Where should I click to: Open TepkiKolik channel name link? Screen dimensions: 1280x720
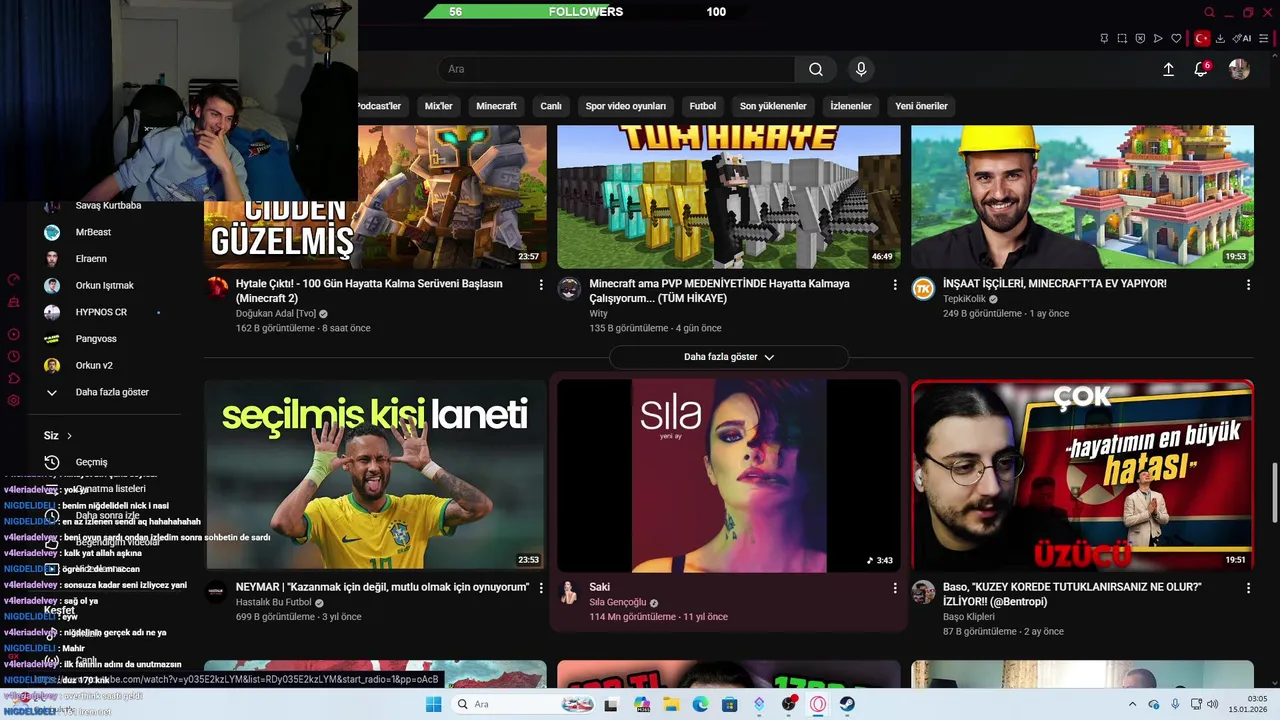click(964, 299)
